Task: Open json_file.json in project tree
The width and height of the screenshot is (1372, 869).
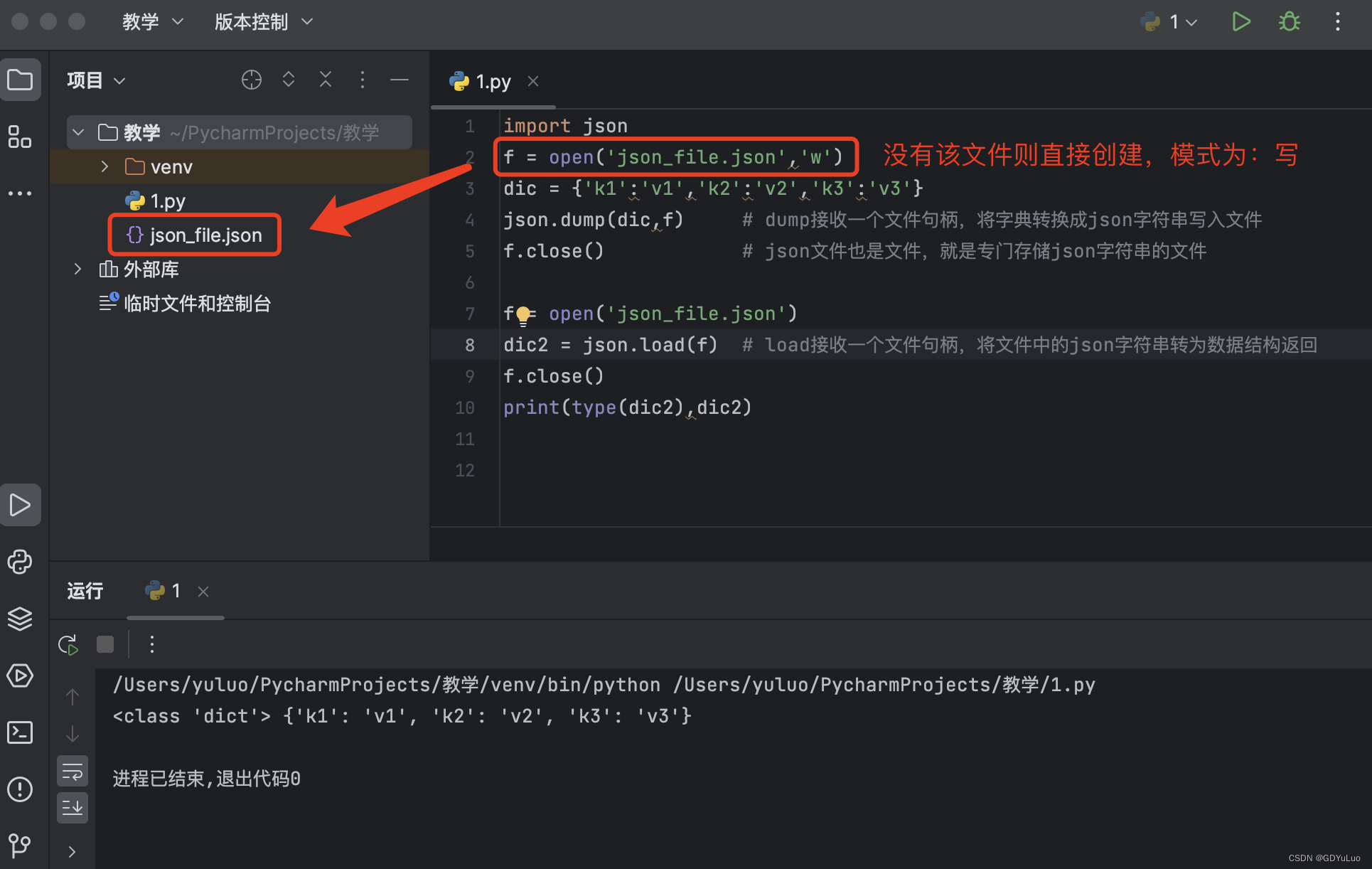Action: click(205, 235)
